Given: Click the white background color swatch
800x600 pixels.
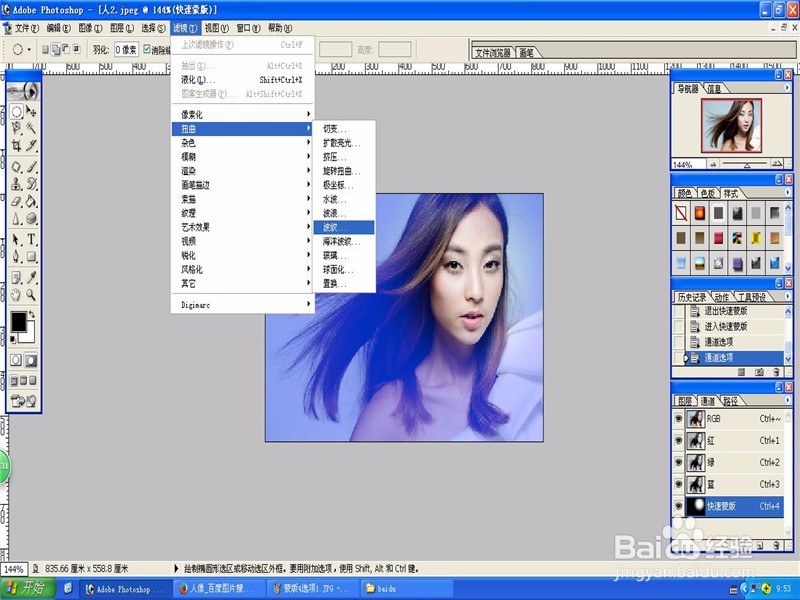Looking at the screenshot, I should tap(29, 336).
